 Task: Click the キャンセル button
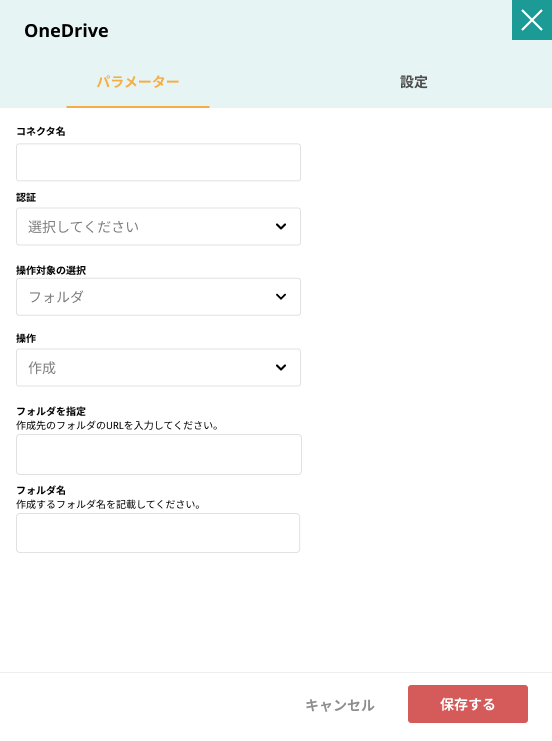340,705
